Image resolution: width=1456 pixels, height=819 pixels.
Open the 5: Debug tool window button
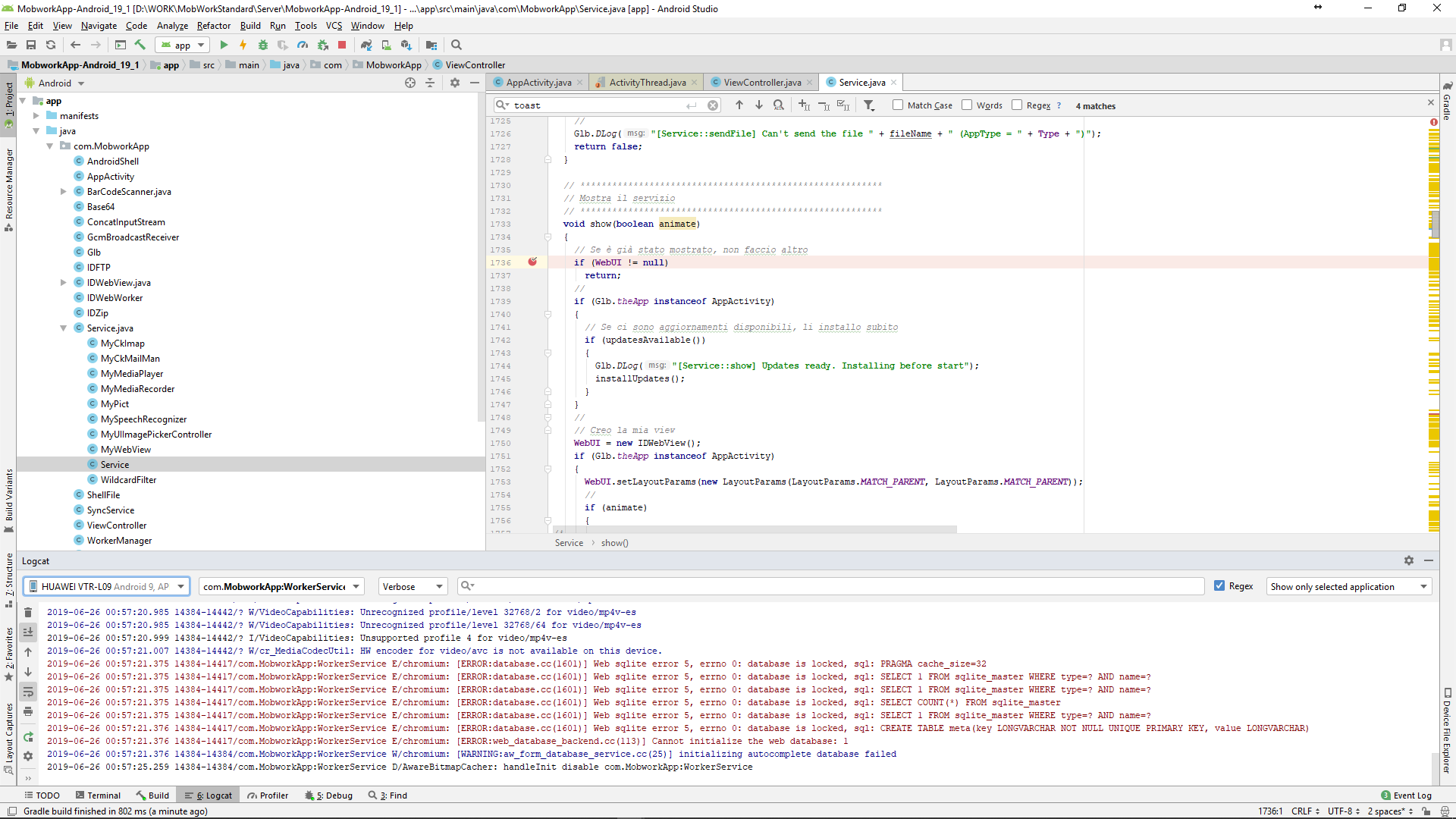[x=328, y=795]
